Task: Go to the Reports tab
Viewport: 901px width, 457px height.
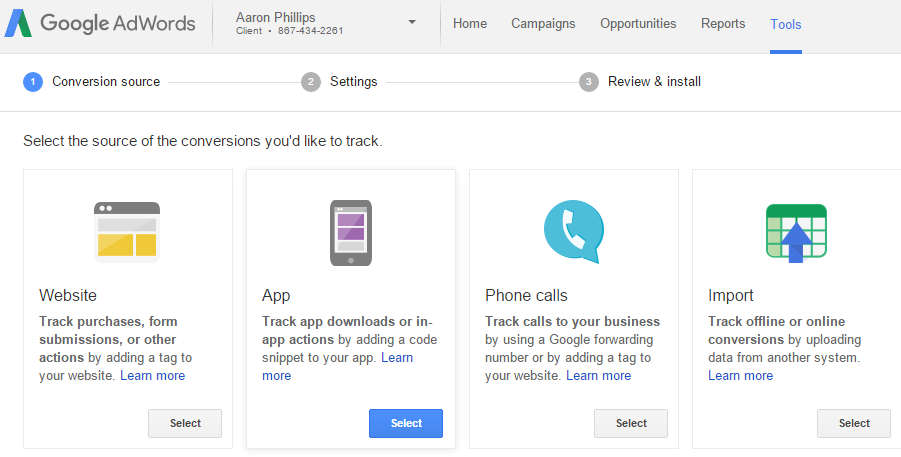Action: pos(723,24)
